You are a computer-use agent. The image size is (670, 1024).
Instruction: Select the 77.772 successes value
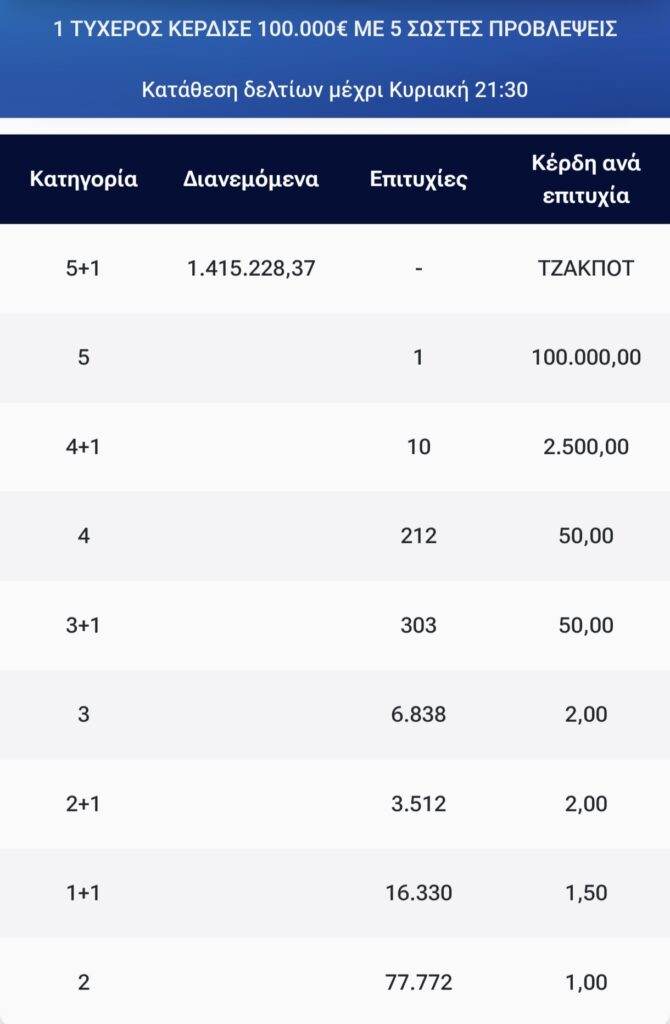(419, 982)
